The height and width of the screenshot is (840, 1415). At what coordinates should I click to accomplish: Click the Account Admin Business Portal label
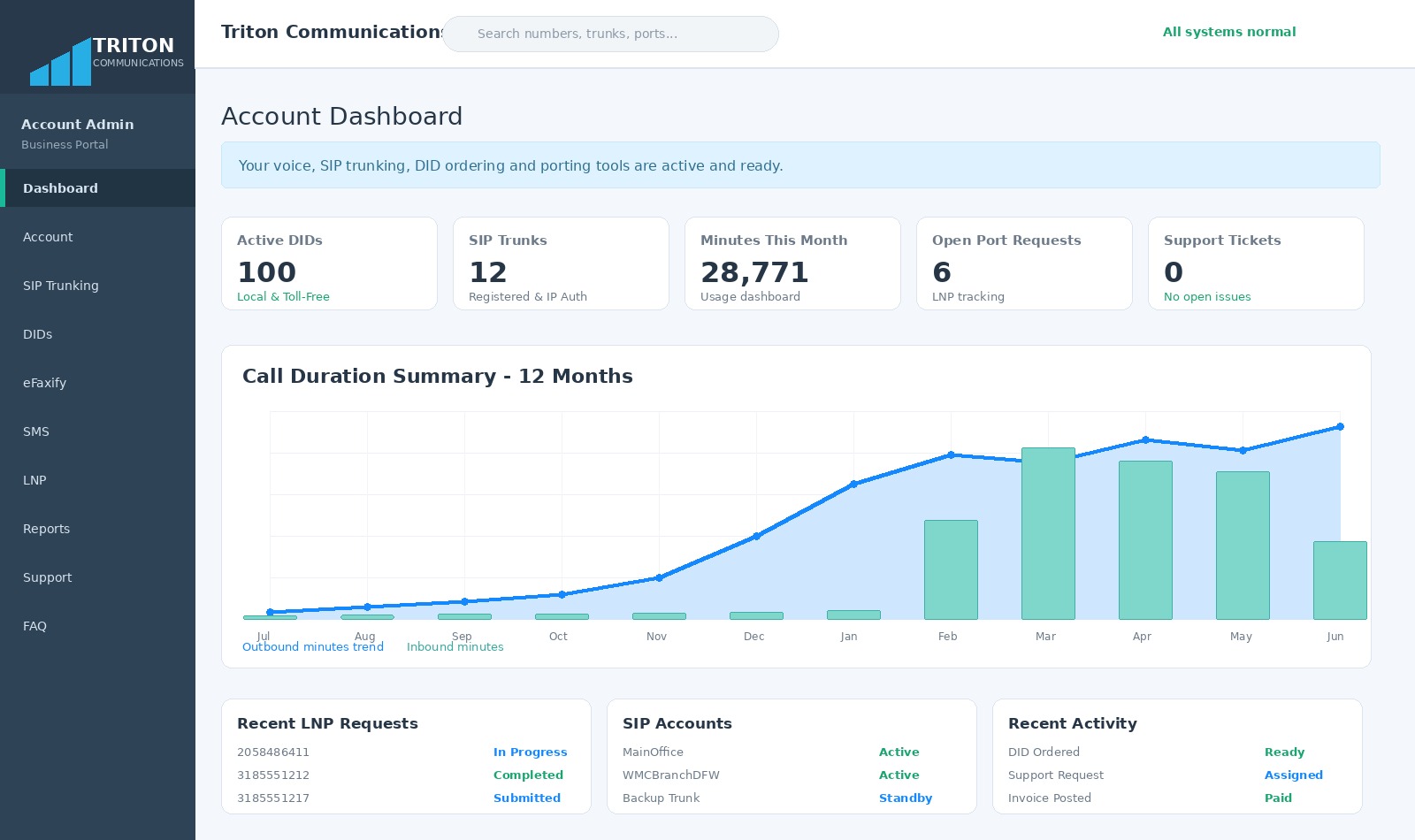click(x=78, y=134)
